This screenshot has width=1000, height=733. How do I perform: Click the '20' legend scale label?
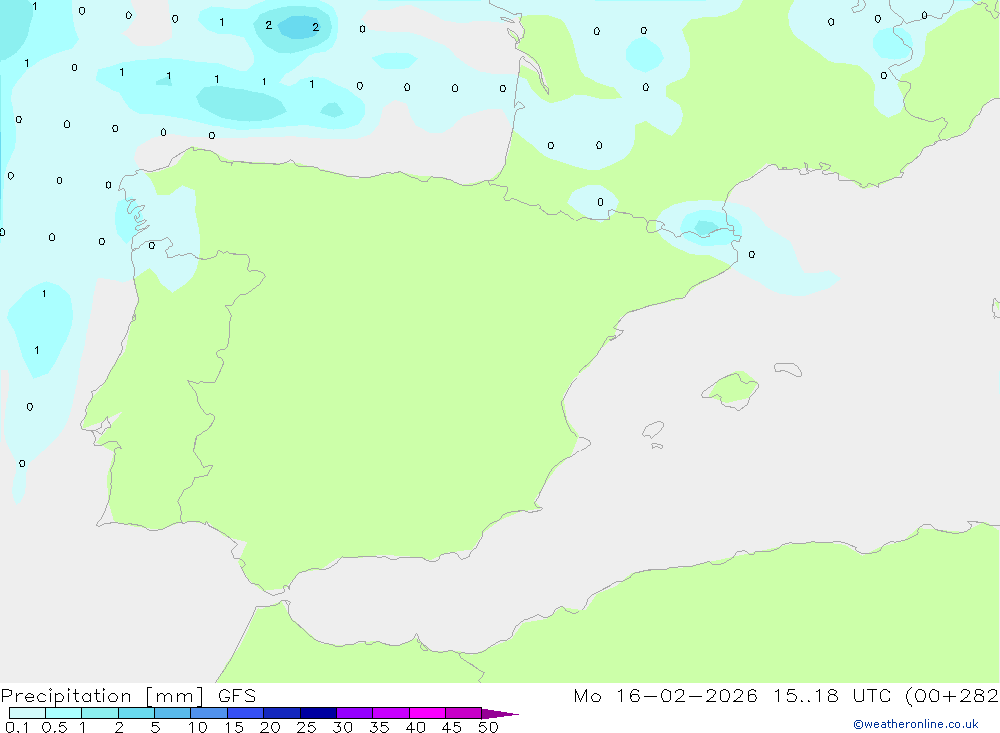click(x=270, y=727)
